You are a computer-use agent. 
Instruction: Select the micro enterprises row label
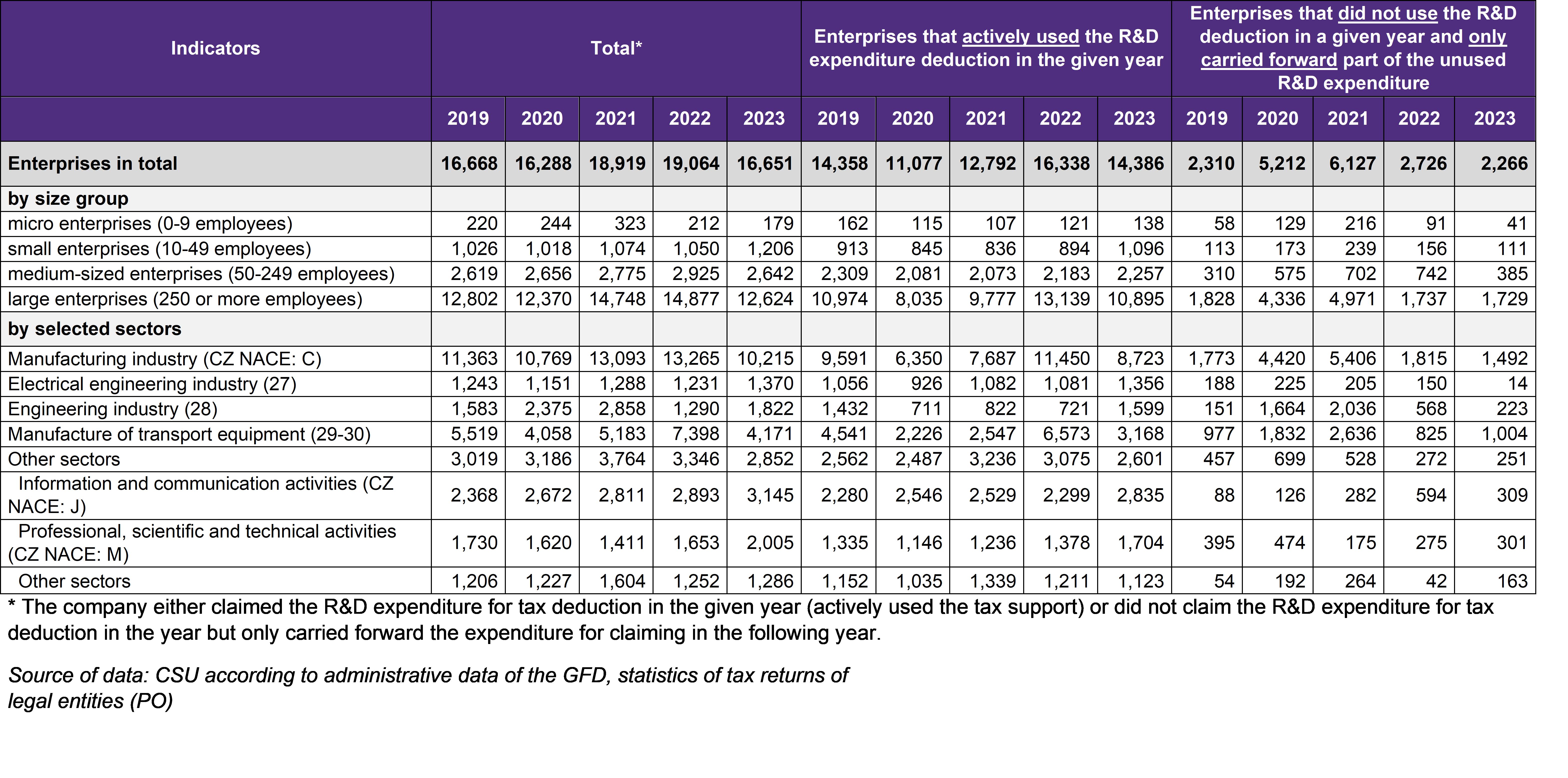click(x=150, y=223)
